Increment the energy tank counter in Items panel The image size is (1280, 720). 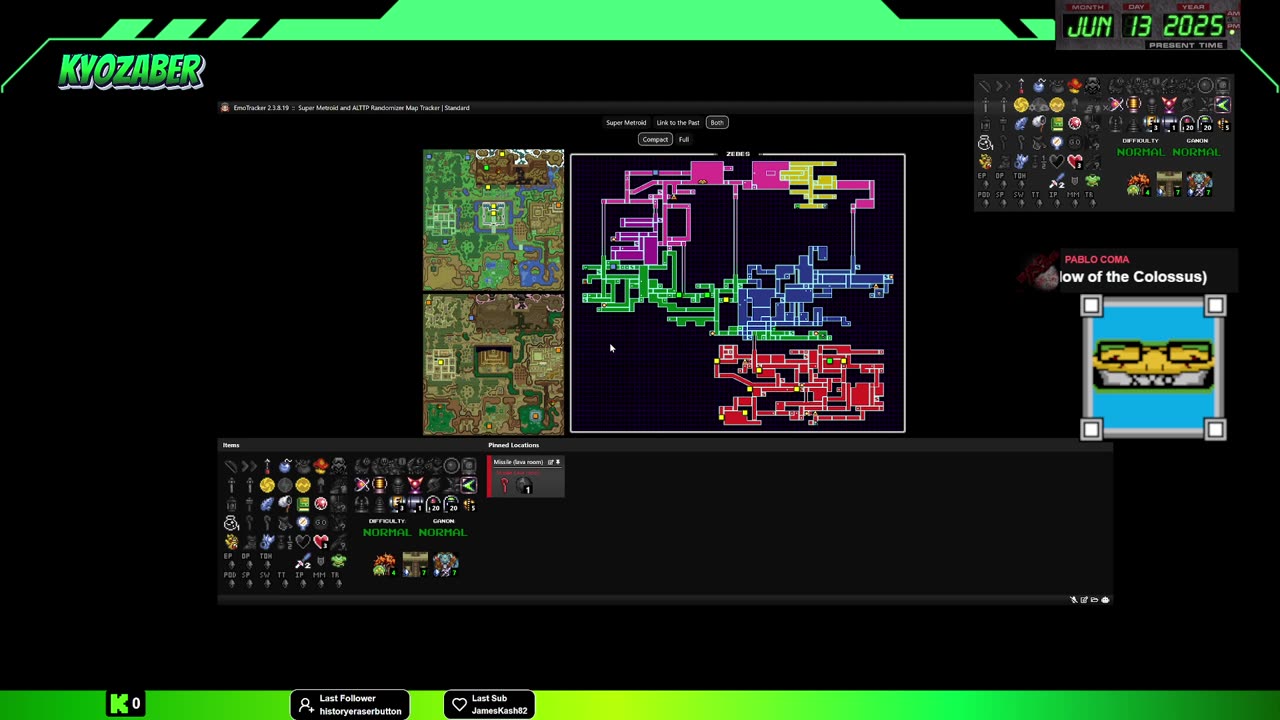pyautogui.click(x=397, y=504)
